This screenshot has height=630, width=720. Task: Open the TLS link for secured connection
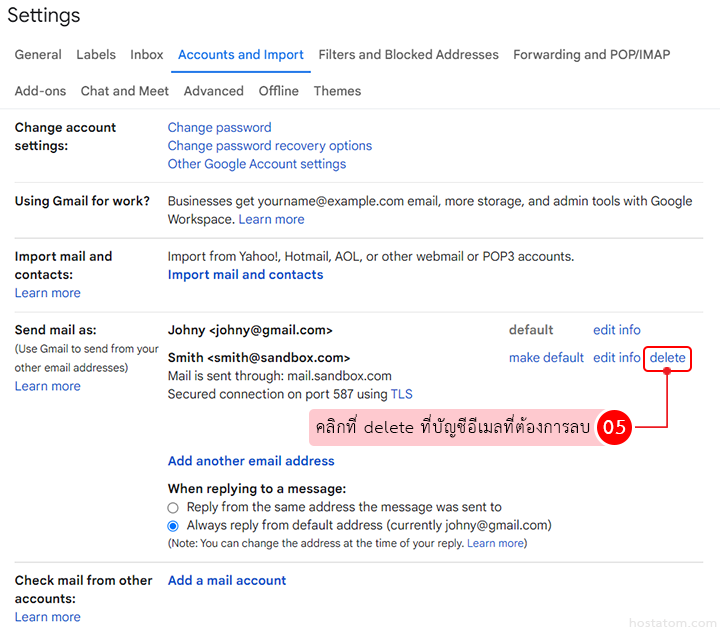click(x=401, y=394)
